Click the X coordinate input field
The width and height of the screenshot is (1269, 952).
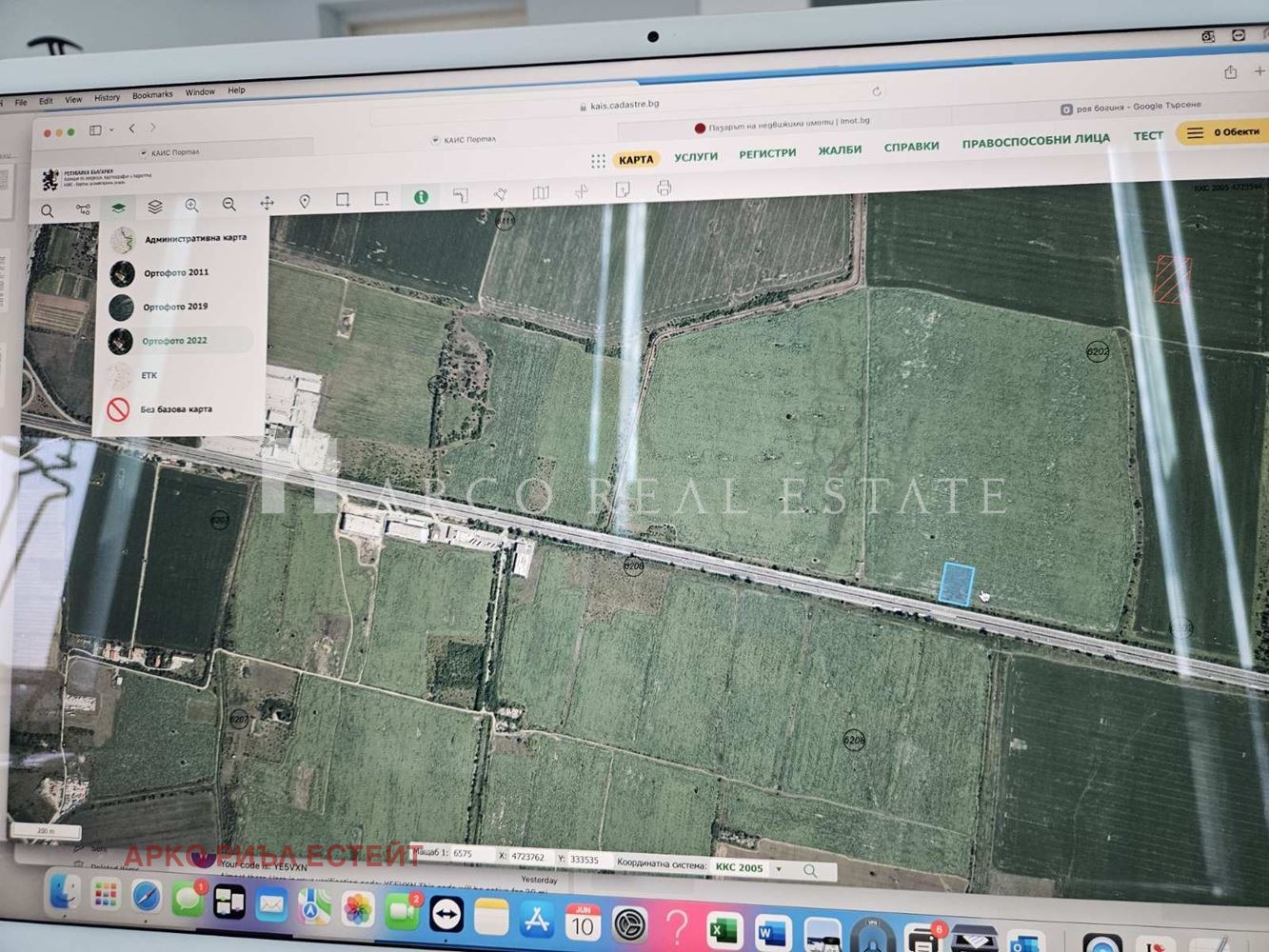click(528, 857)
